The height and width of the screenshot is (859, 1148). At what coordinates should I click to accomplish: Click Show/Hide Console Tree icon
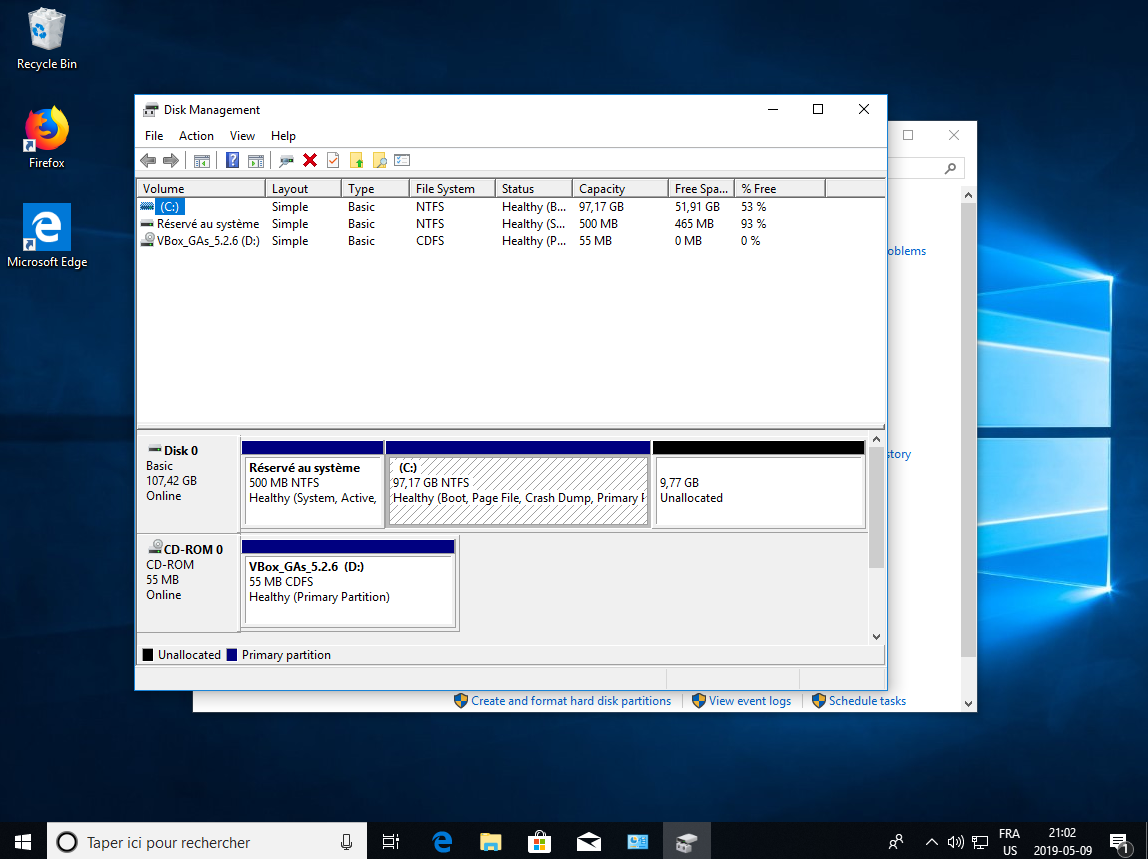[x=202, y=160]
